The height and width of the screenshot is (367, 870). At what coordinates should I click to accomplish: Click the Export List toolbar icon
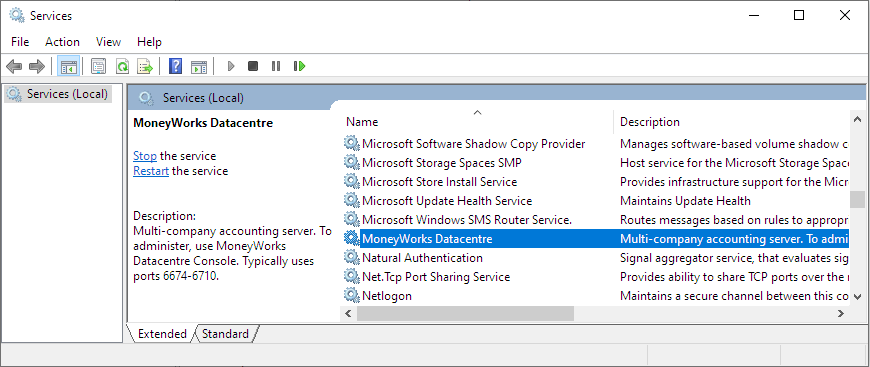(x=145, y=67)
